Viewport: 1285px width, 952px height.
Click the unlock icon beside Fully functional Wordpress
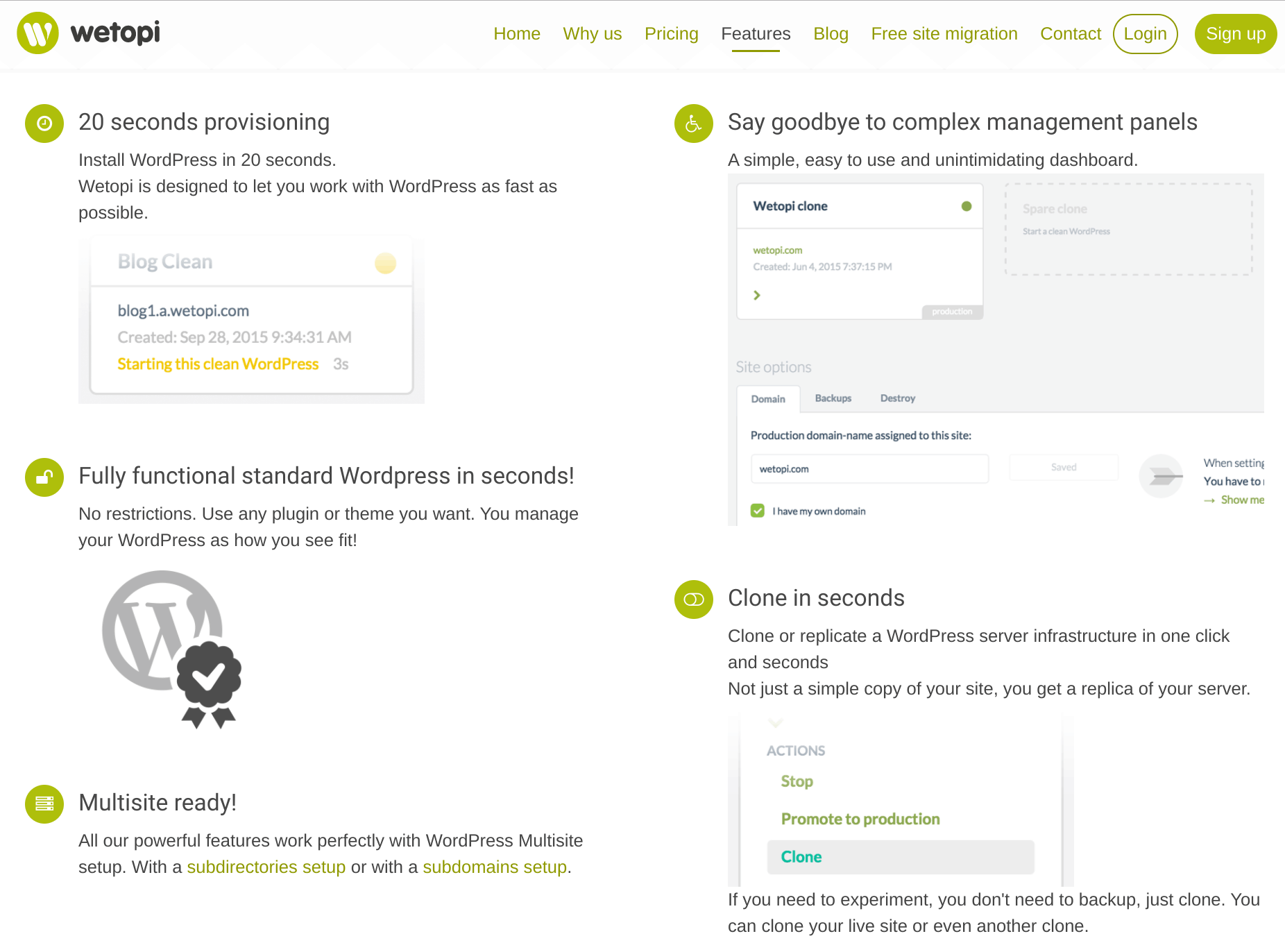click(44, 477)
